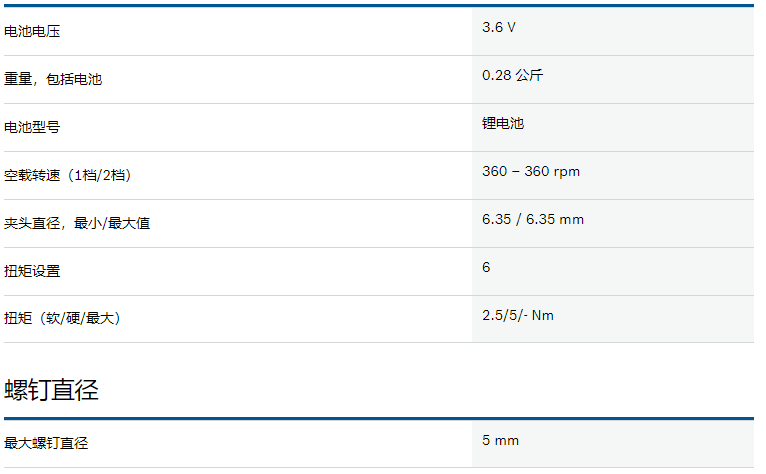Click the 扭矩（软/硬/最大） label

pyautogui.click(x=63, y=319)
